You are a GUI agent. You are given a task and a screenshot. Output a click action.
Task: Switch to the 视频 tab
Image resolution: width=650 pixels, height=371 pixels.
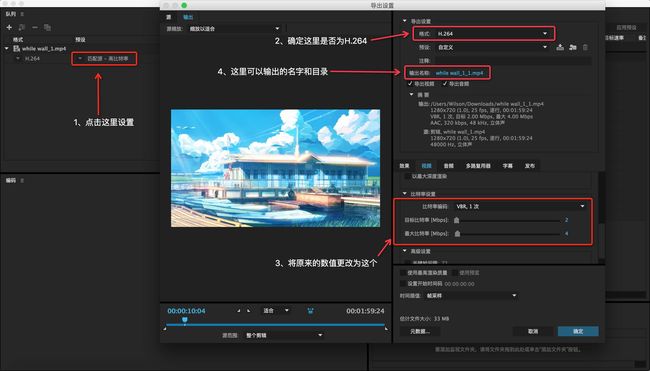[426, 166]
